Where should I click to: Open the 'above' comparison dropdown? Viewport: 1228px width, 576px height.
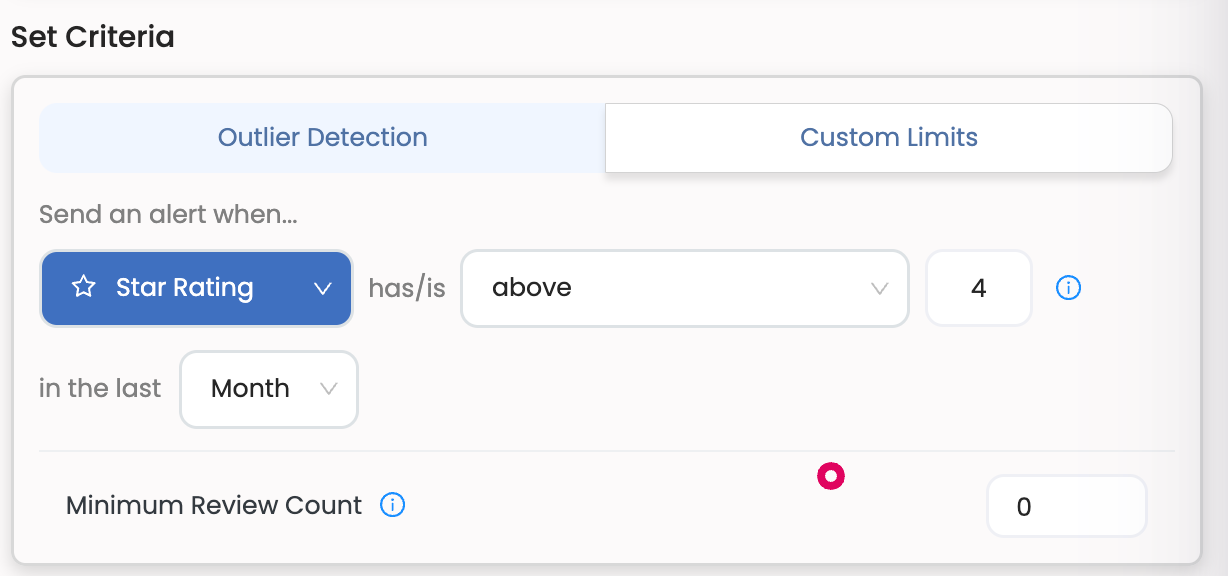[684, 288]
